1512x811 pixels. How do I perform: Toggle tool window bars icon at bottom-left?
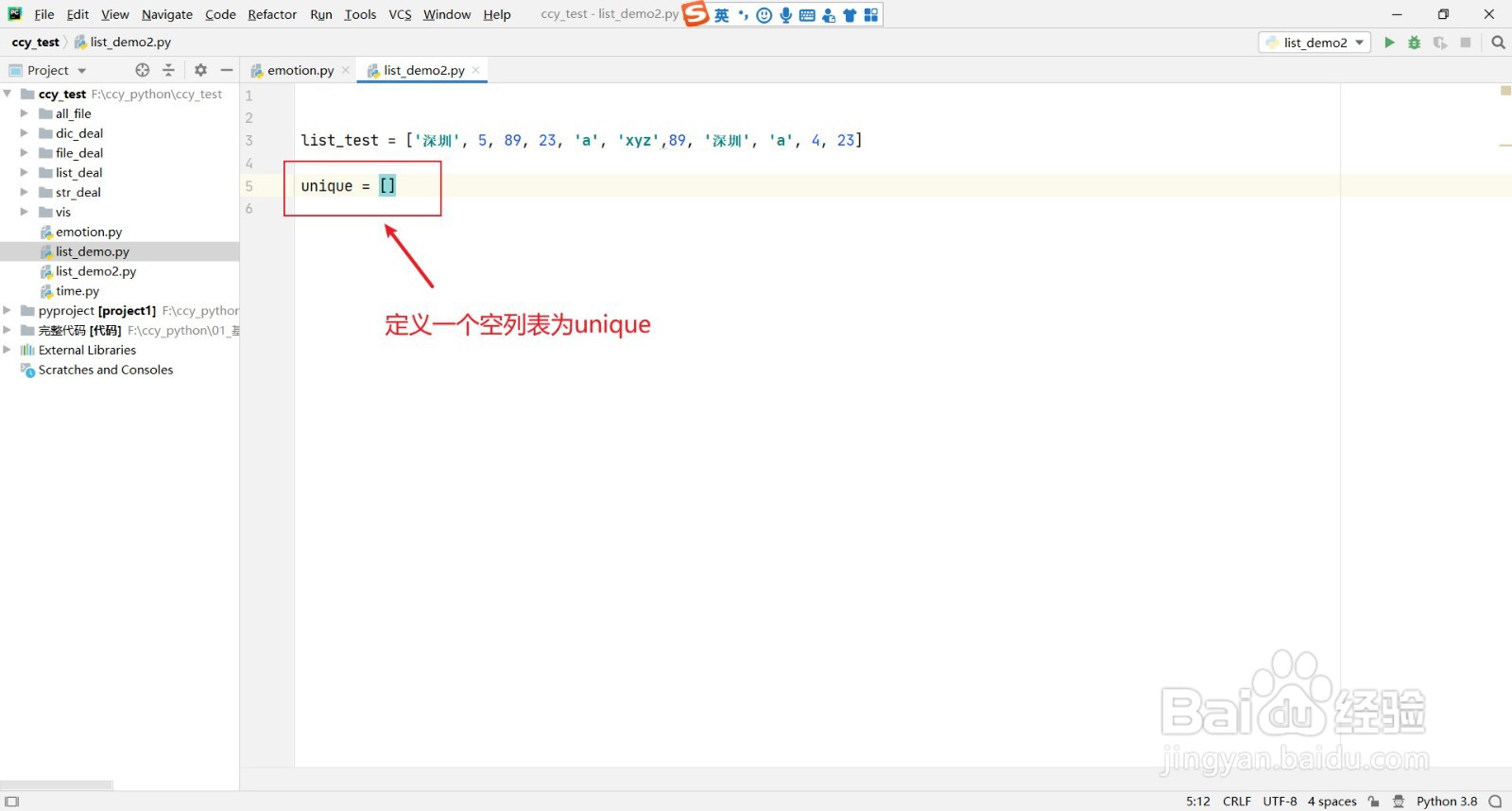point(12,802)
